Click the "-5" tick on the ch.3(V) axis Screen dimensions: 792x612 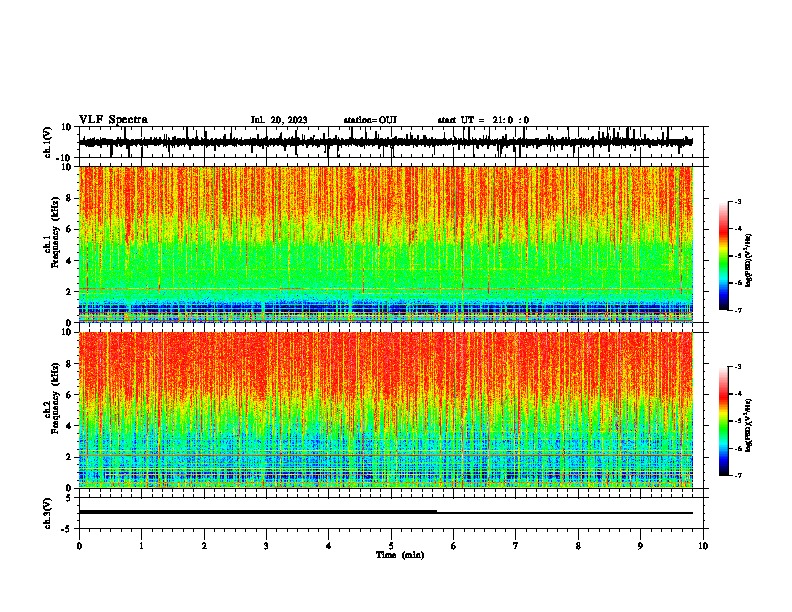pos(68,529)
